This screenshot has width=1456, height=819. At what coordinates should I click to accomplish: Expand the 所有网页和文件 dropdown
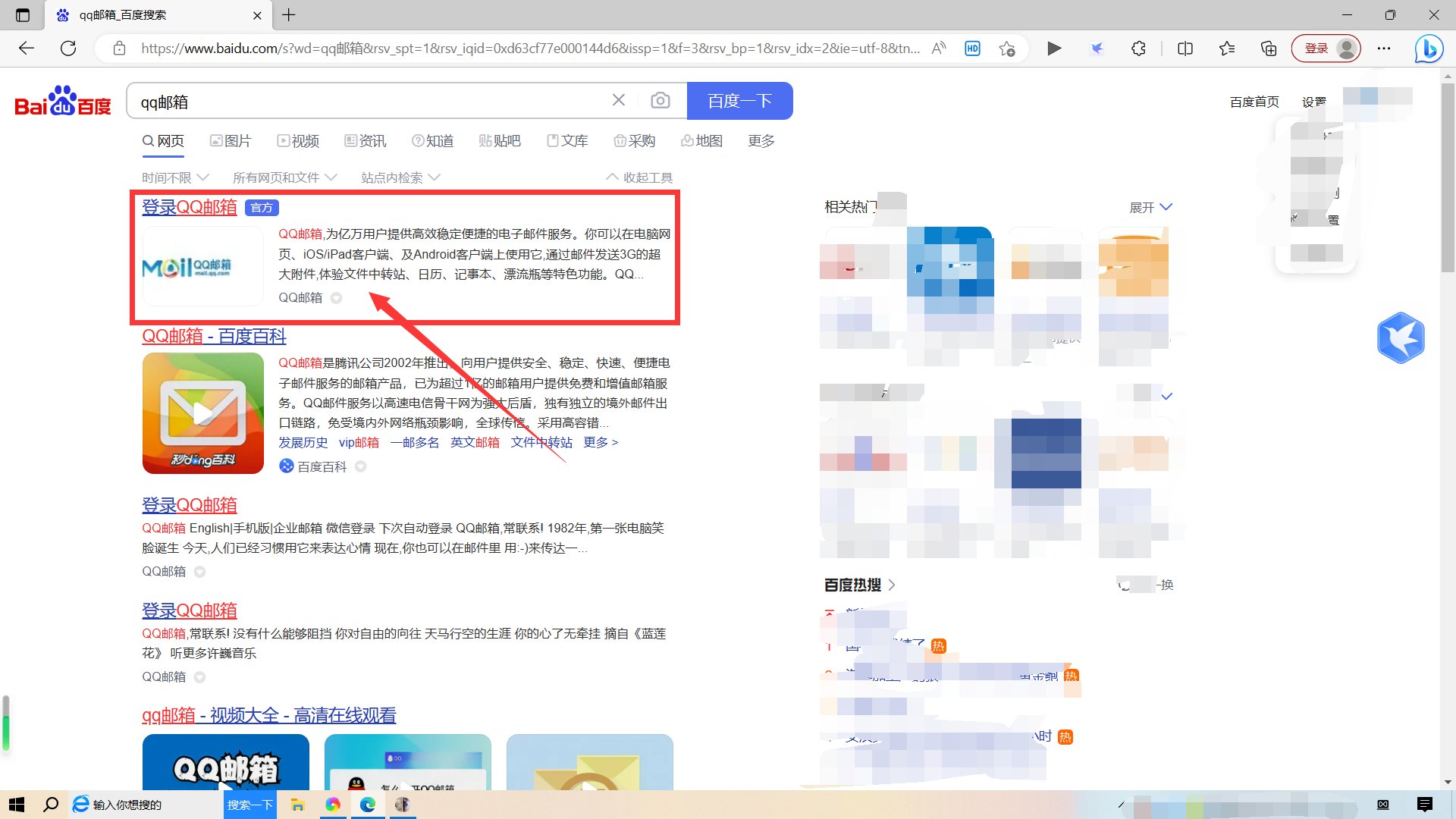[284, 177]
